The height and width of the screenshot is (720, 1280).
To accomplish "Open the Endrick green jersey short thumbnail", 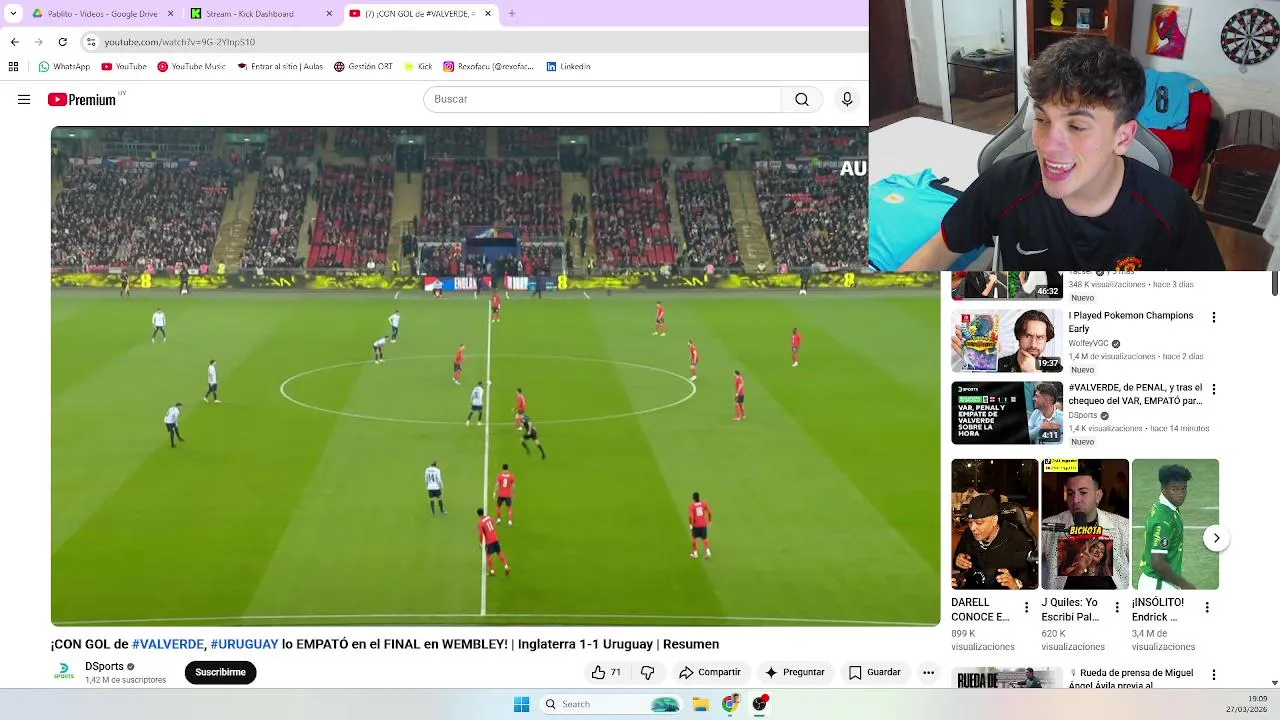I will click(1175, 524).
